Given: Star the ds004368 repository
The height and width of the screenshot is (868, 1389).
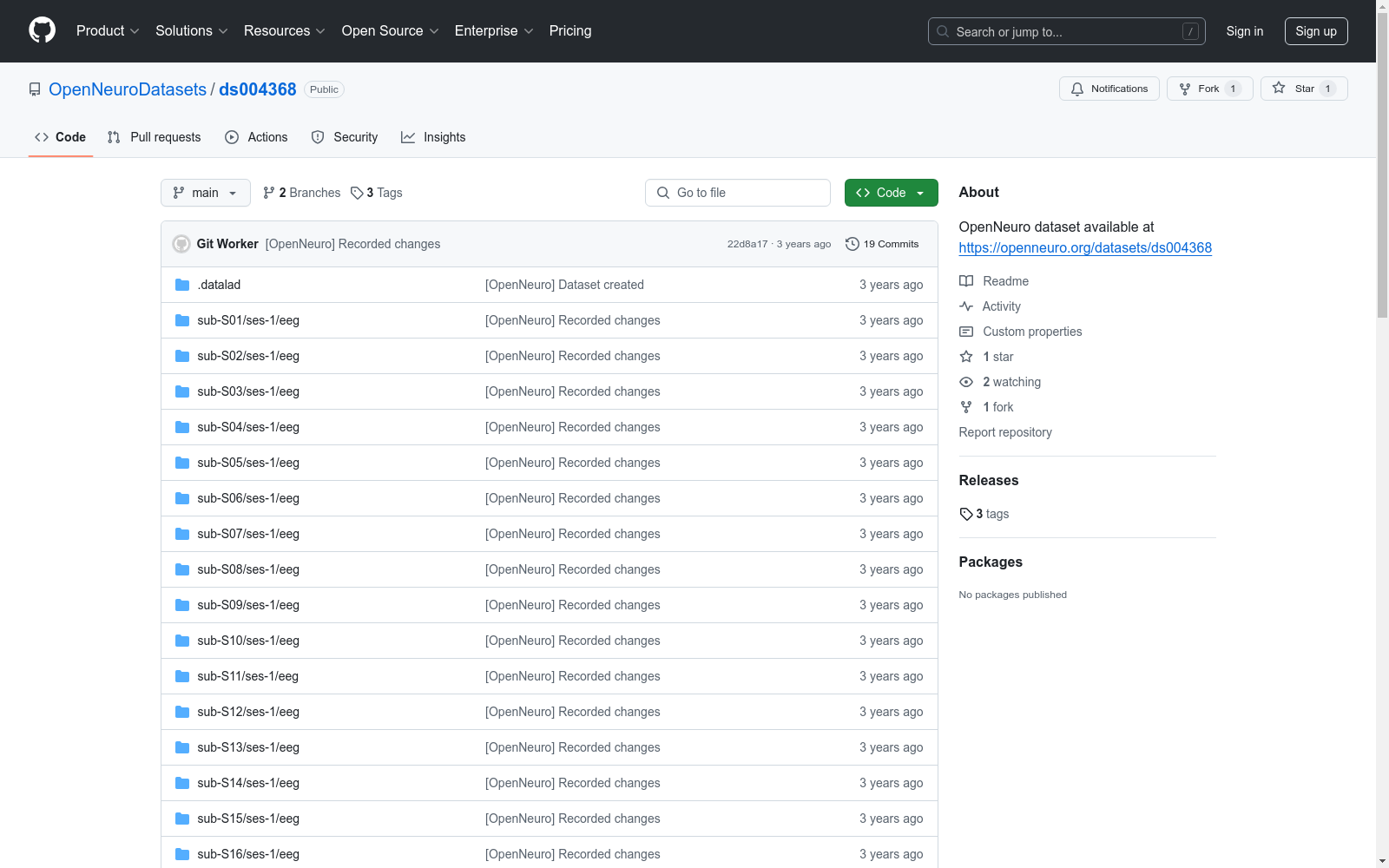Looking at the screenshot, I should coord(1304,89).
